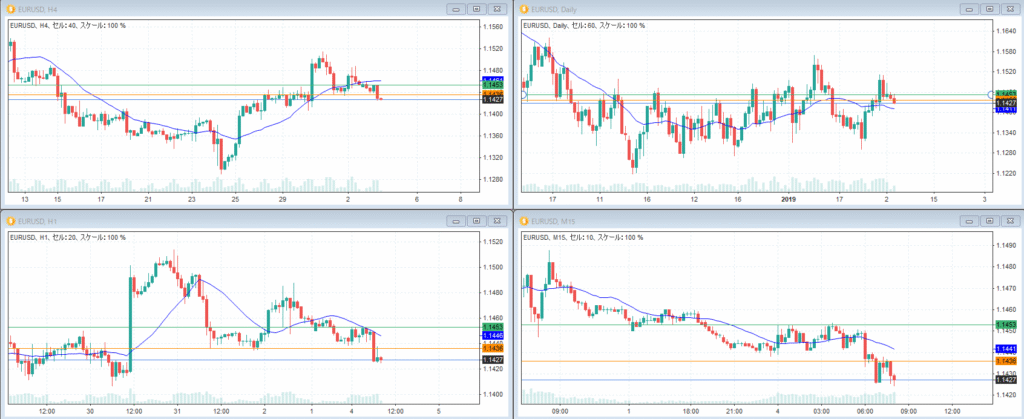The image size is (1024, 419).
Task: Close the EURUSD M15 chart window
Action: 1008,219
